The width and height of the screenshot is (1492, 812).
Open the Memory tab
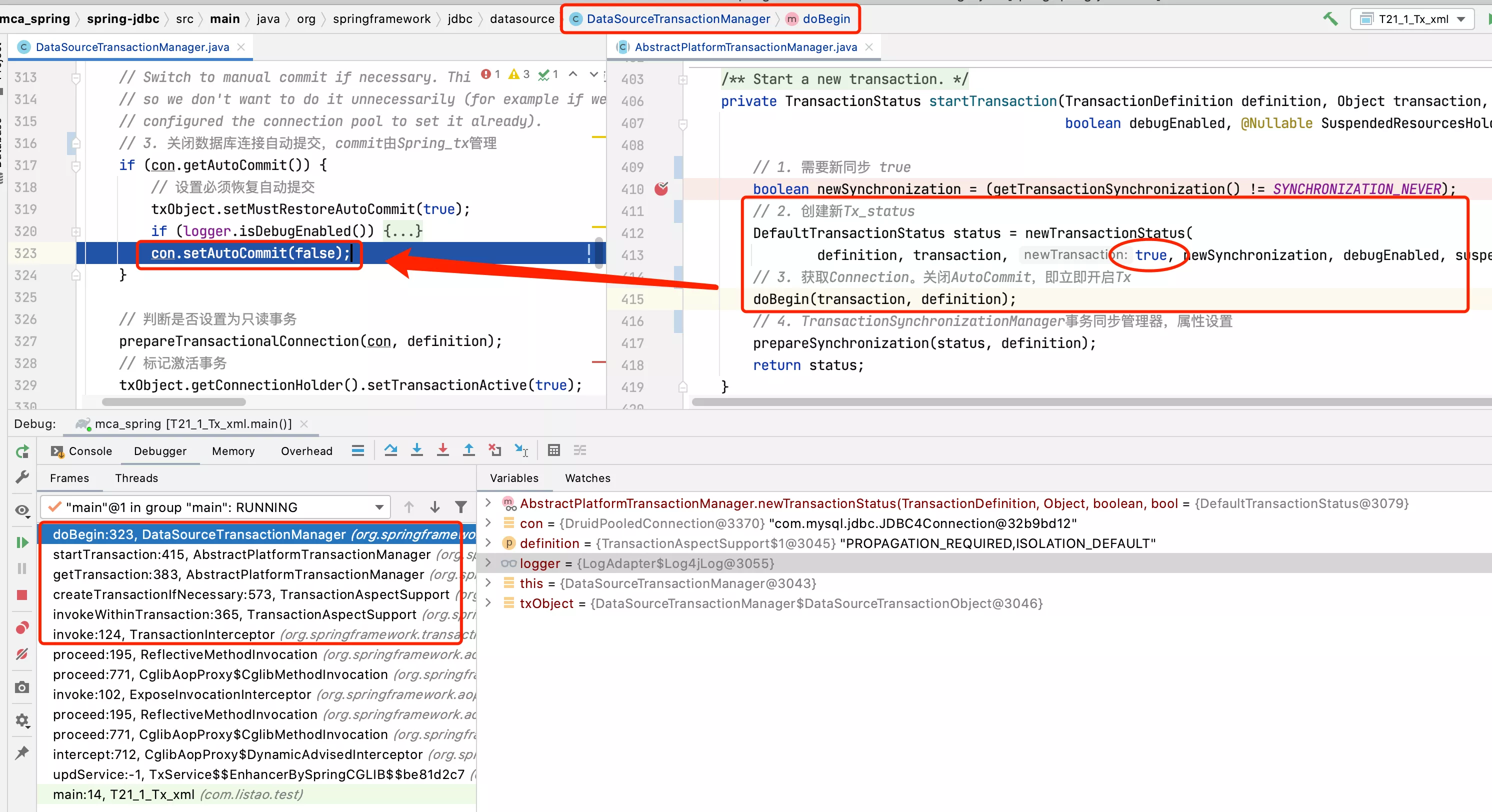(233, 451)
